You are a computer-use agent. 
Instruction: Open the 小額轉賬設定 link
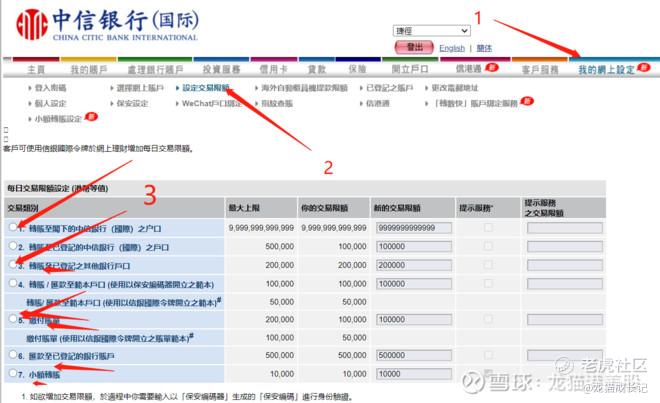58,119
